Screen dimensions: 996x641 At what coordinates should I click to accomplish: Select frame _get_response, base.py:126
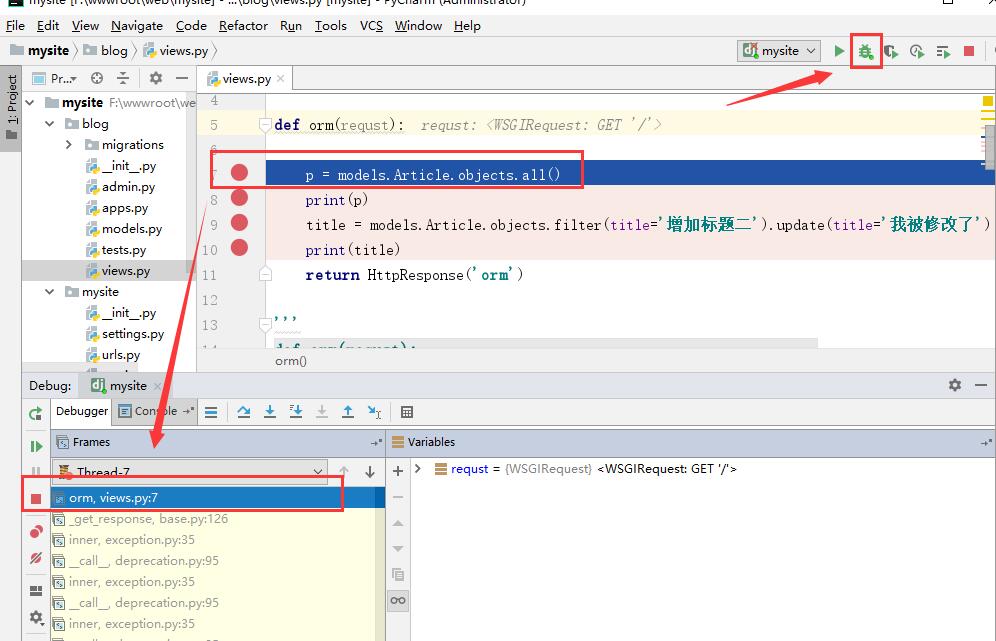click(149, 519)
